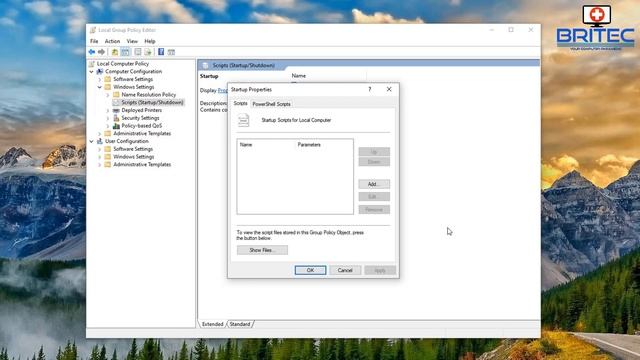Click the Security Settings icon
640x360 pixels.
pyautogui.click(x=116, y=118)
